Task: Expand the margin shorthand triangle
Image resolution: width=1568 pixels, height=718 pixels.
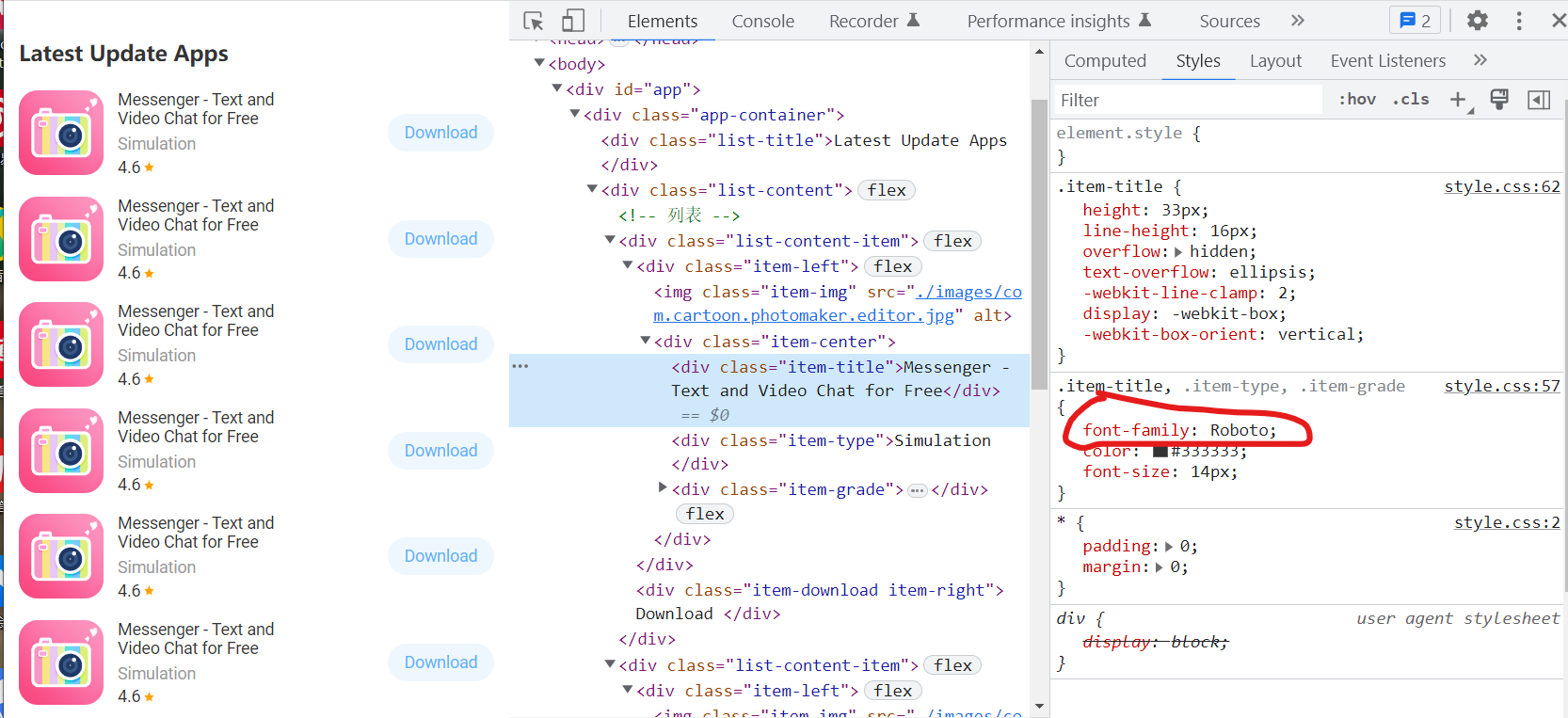Action: click(1159, 567)
